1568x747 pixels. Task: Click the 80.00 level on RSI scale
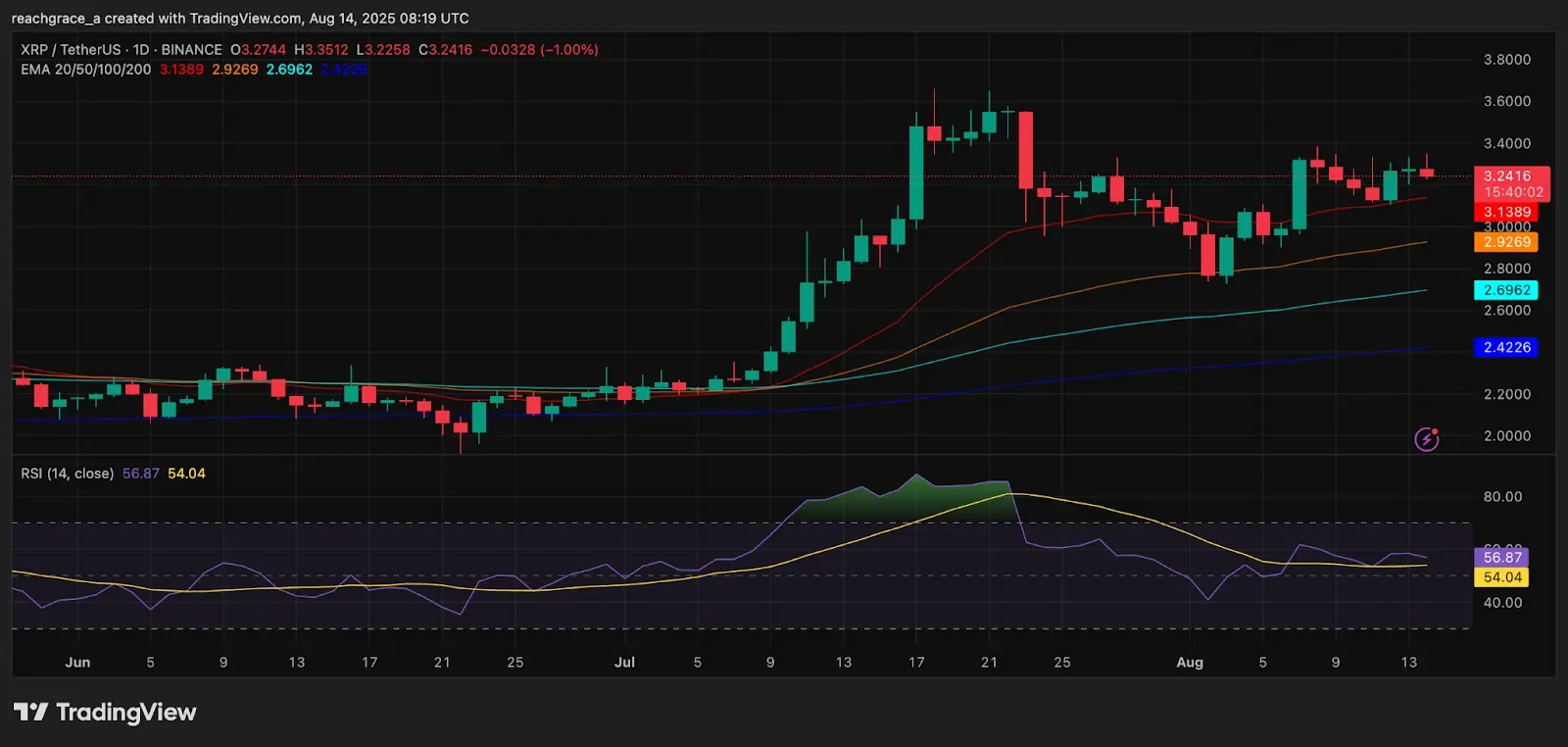[1502, 496]
